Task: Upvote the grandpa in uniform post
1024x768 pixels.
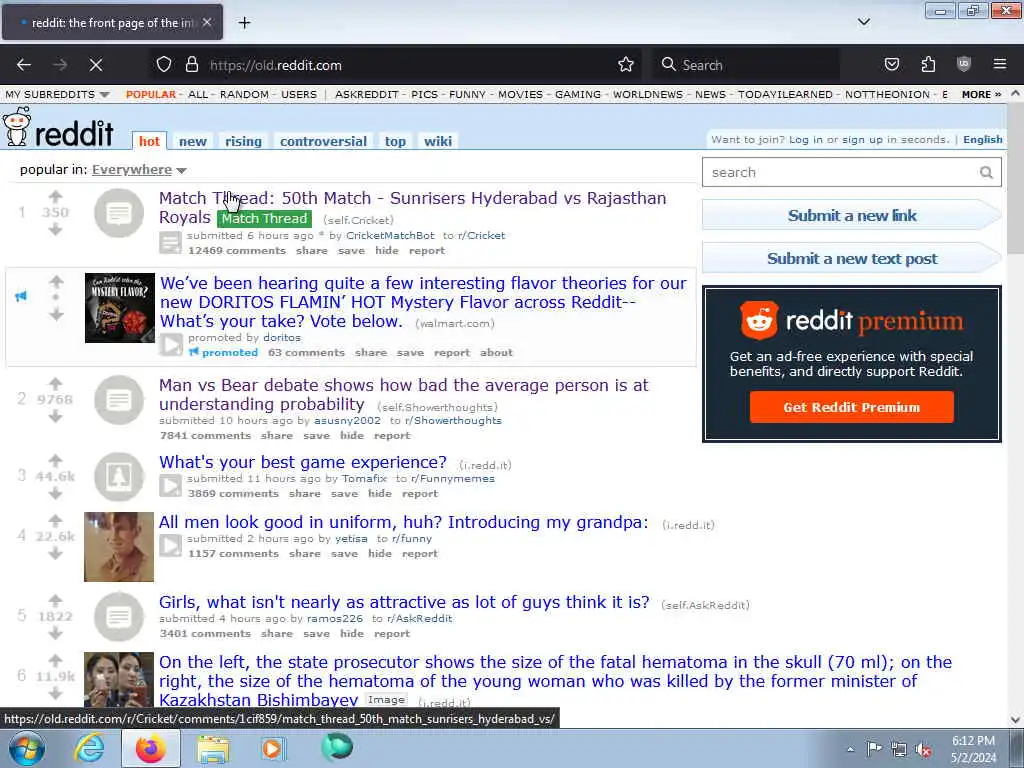Action: click(56, 520)
